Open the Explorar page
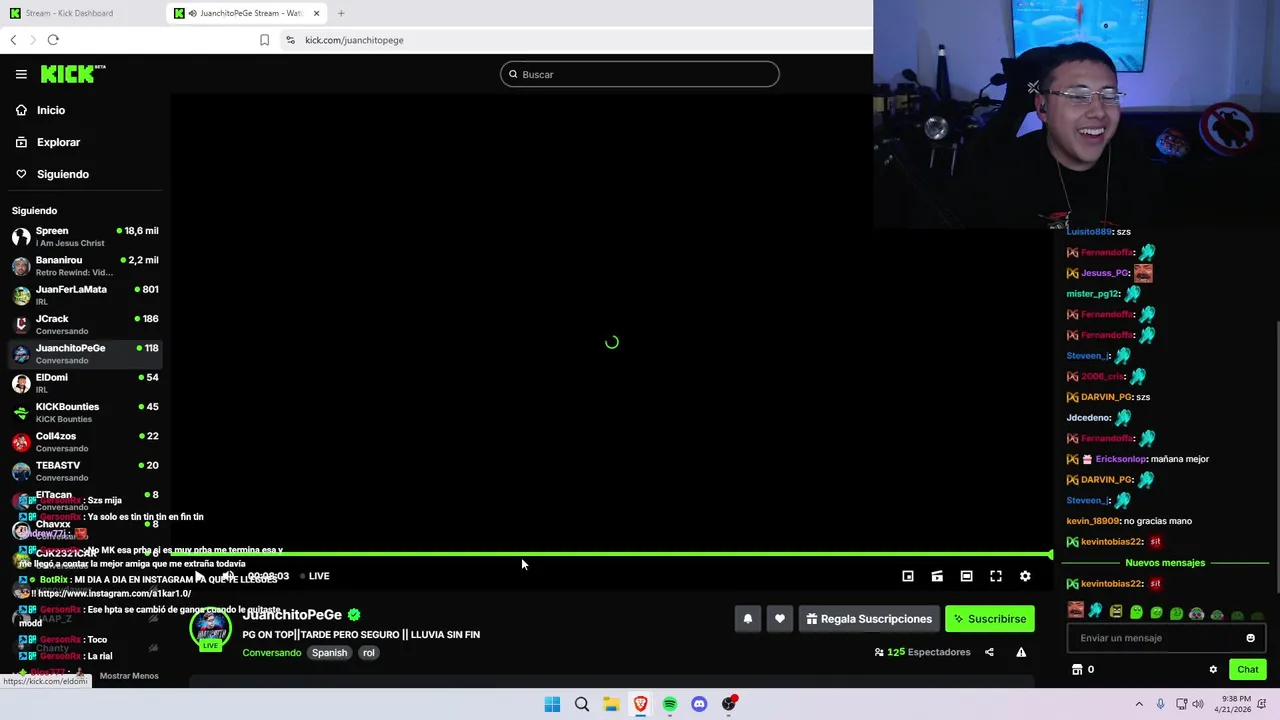 (x=48, y=142)
